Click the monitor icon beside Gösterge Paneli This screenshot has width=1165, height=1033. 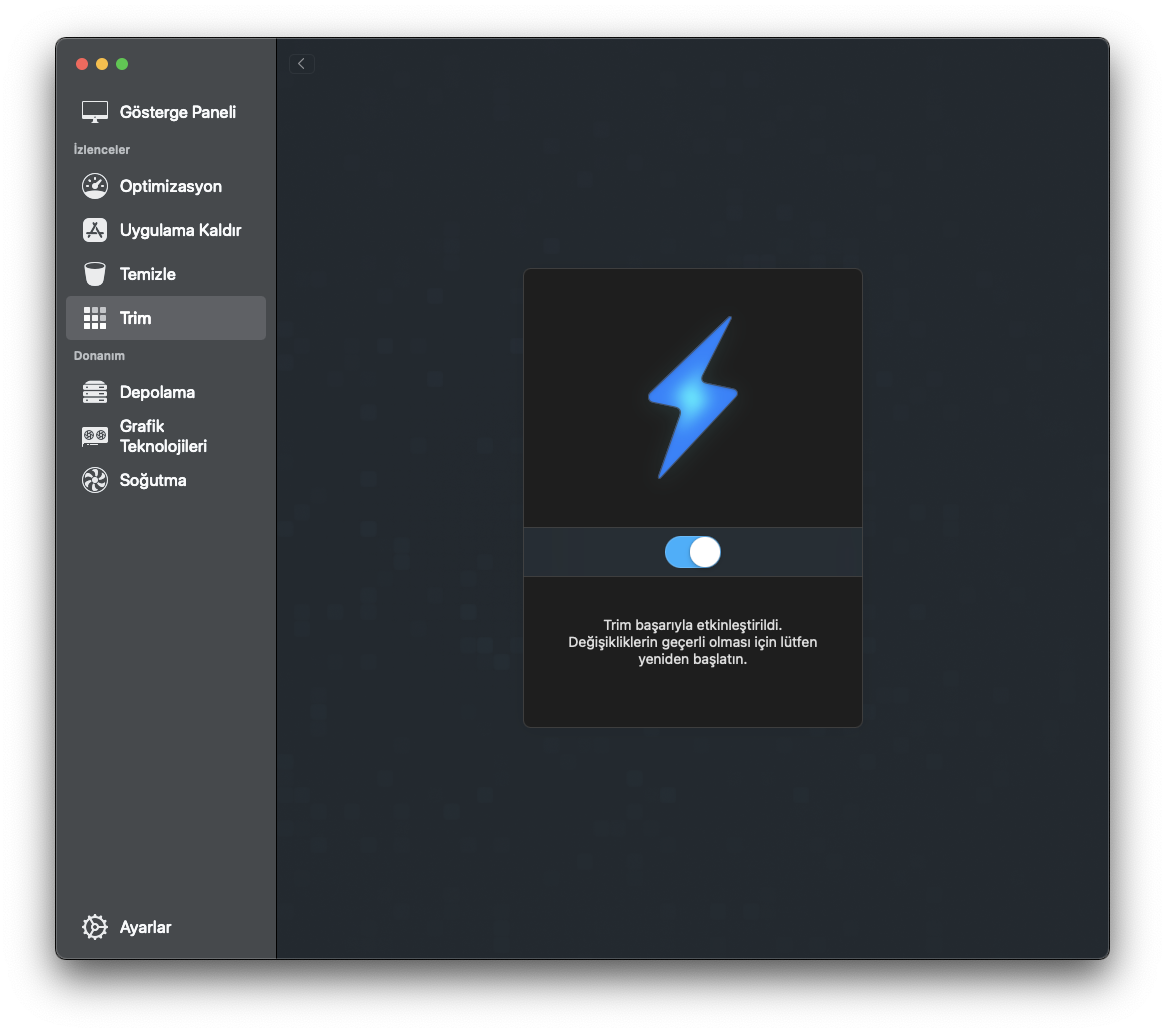point(95,112)
